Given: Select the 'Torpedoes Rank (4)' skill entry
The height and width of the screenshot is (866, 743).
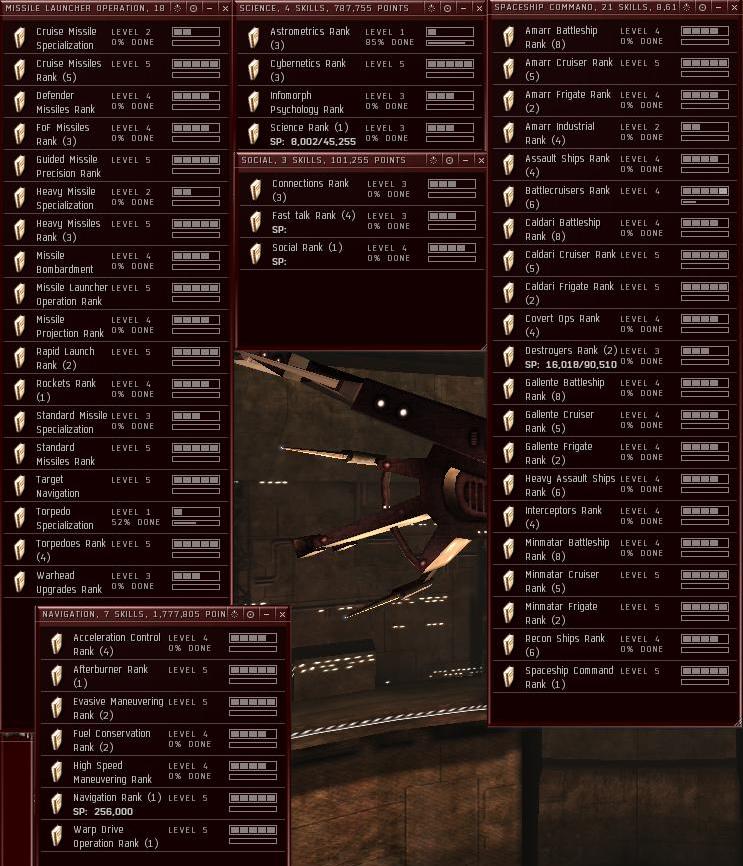Looking at the screenshot, I should (116, 550).
